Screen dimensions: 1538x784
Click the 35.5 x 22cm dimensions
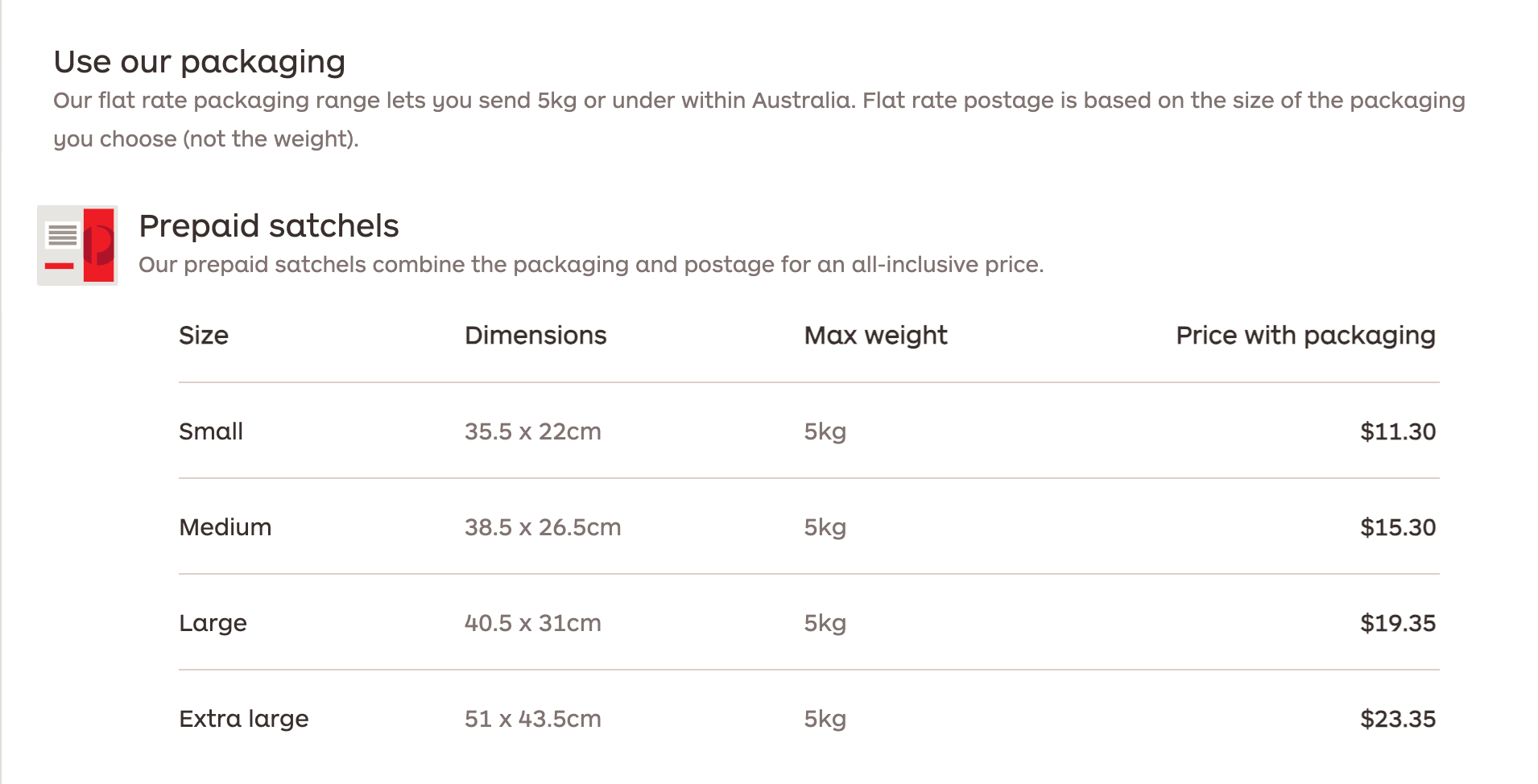pyautogui.click(x=533, y=431)
